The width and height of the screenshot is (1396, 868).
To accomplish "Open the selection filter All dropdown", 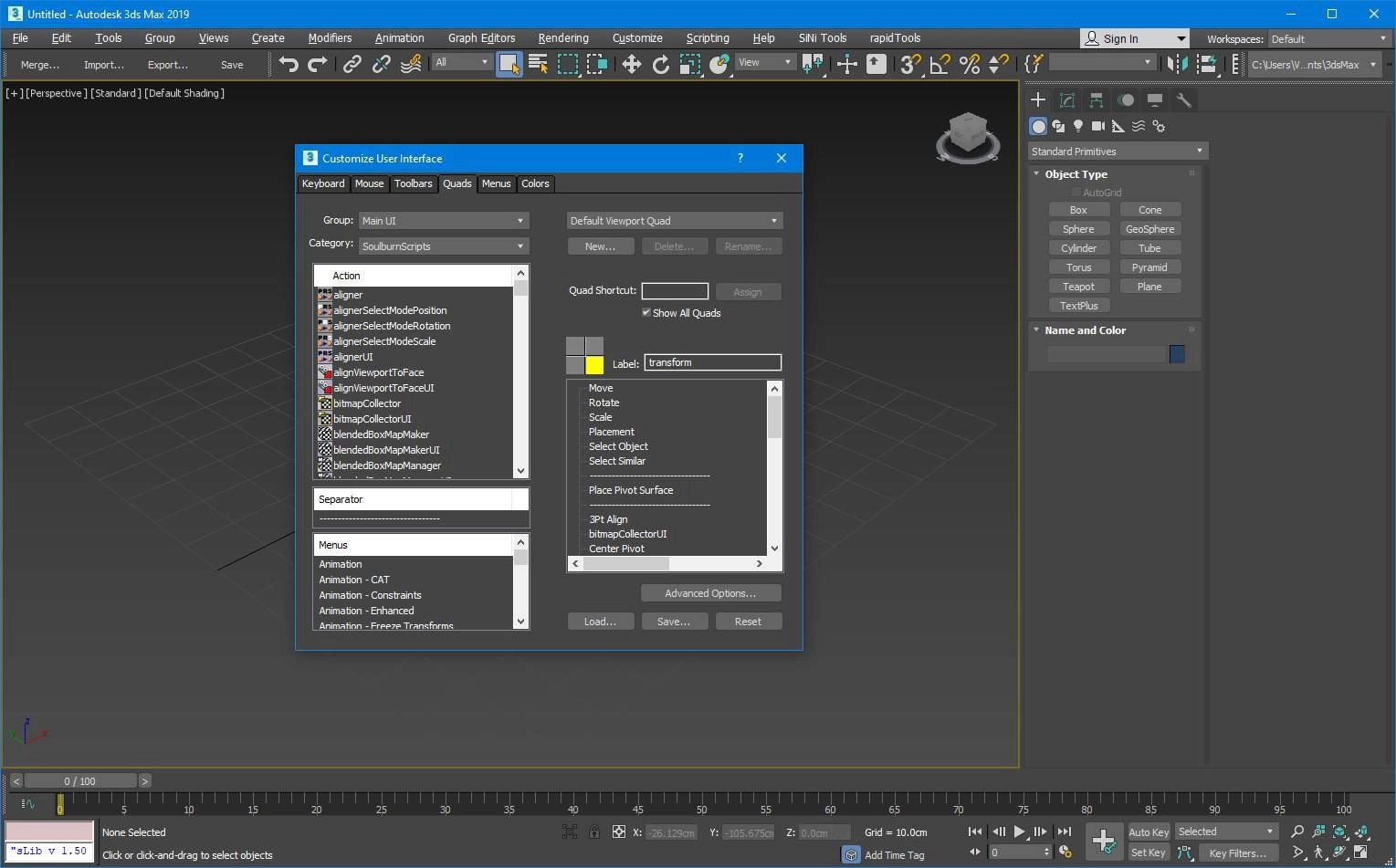I will click(462, 62).
